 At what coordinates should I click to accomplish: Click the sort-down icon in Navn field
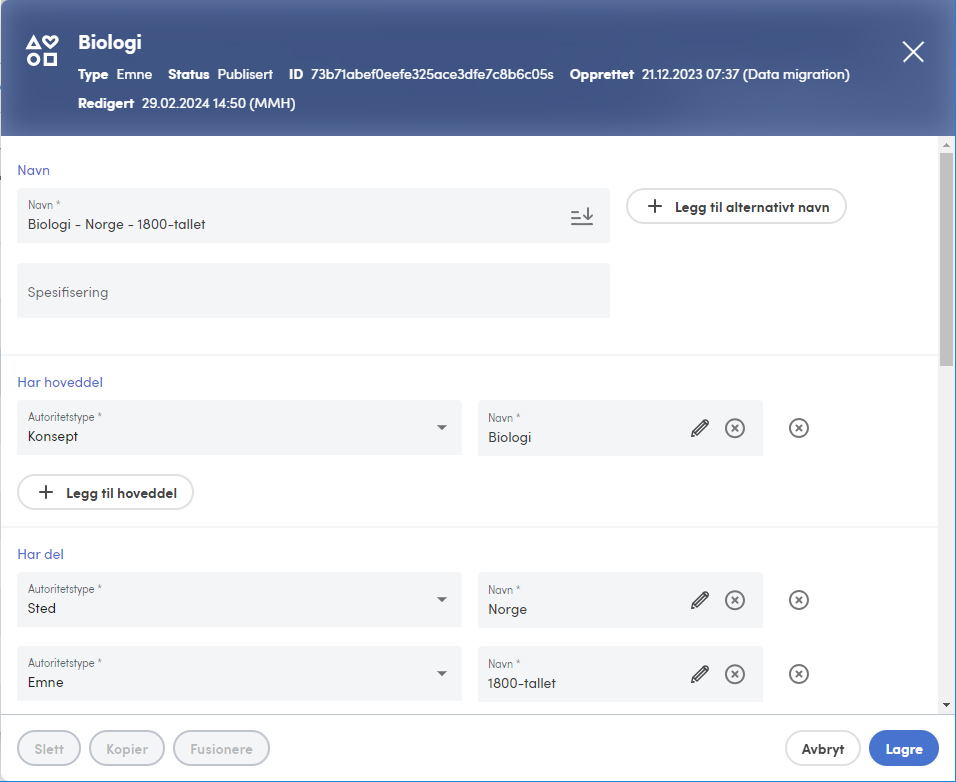[582, 216]
